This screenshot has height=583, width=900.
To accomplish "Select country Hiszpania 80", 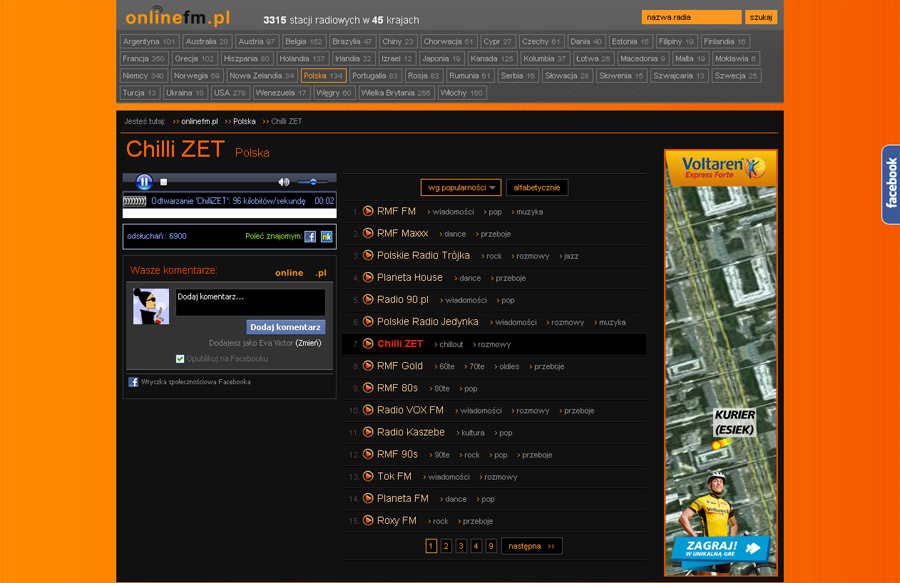I will [246, 59].
